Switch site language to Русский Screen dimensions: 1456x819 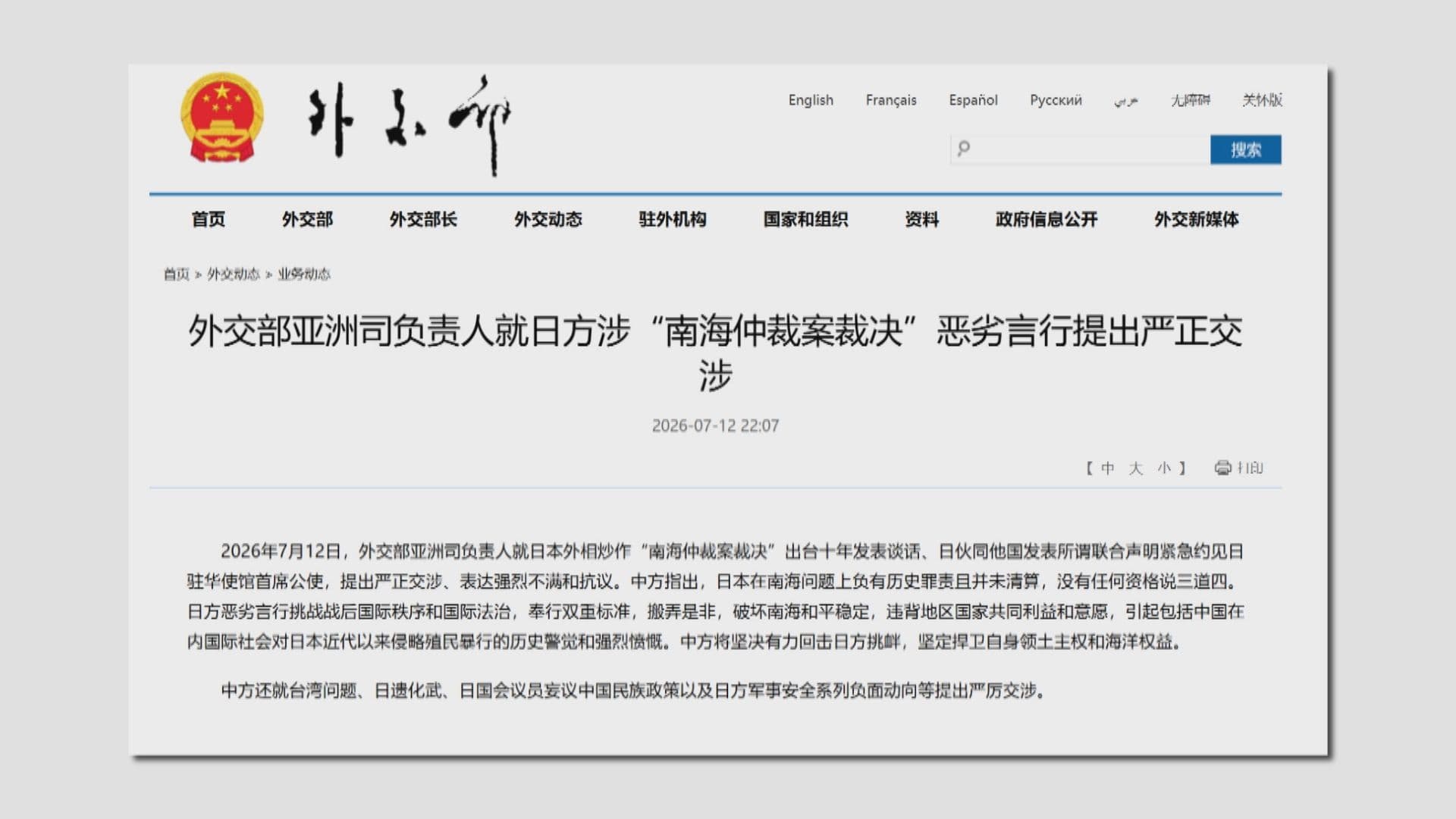[x=1056, y=100]
